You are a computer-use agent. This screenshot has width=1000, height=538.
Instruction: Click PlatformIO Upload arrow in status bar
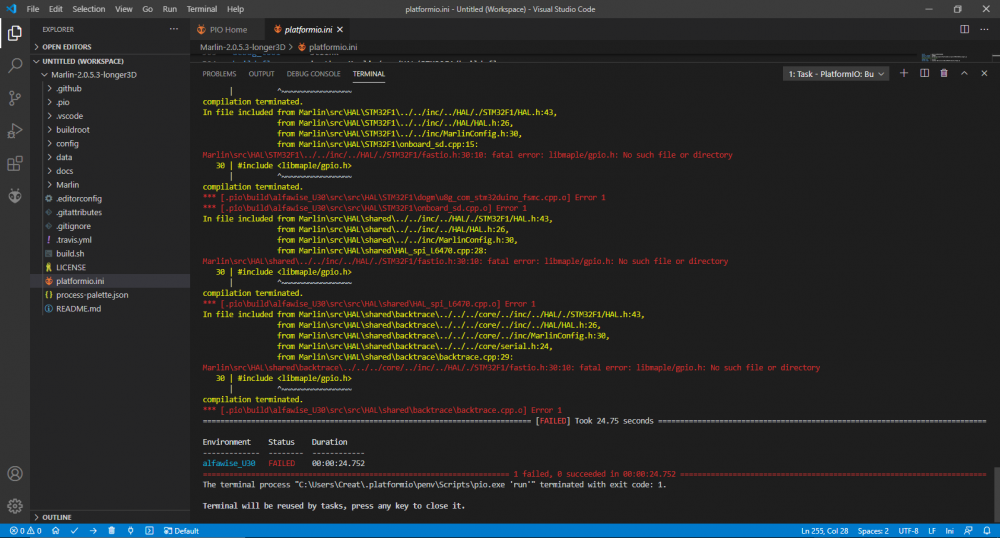[x=93, y=531]
